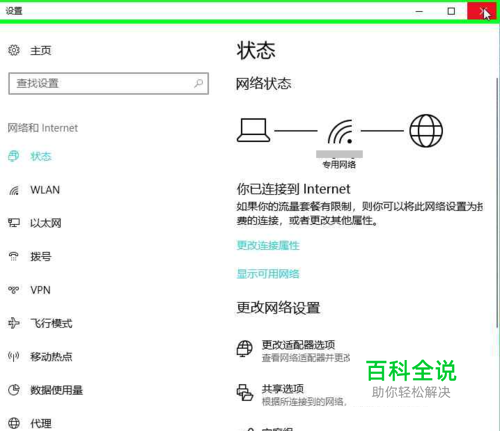Image resolution: width=500 pixels, height=431 pixels.
Task: Click the Wi-Fi signal icon in diagram
Action: (340, 132)
